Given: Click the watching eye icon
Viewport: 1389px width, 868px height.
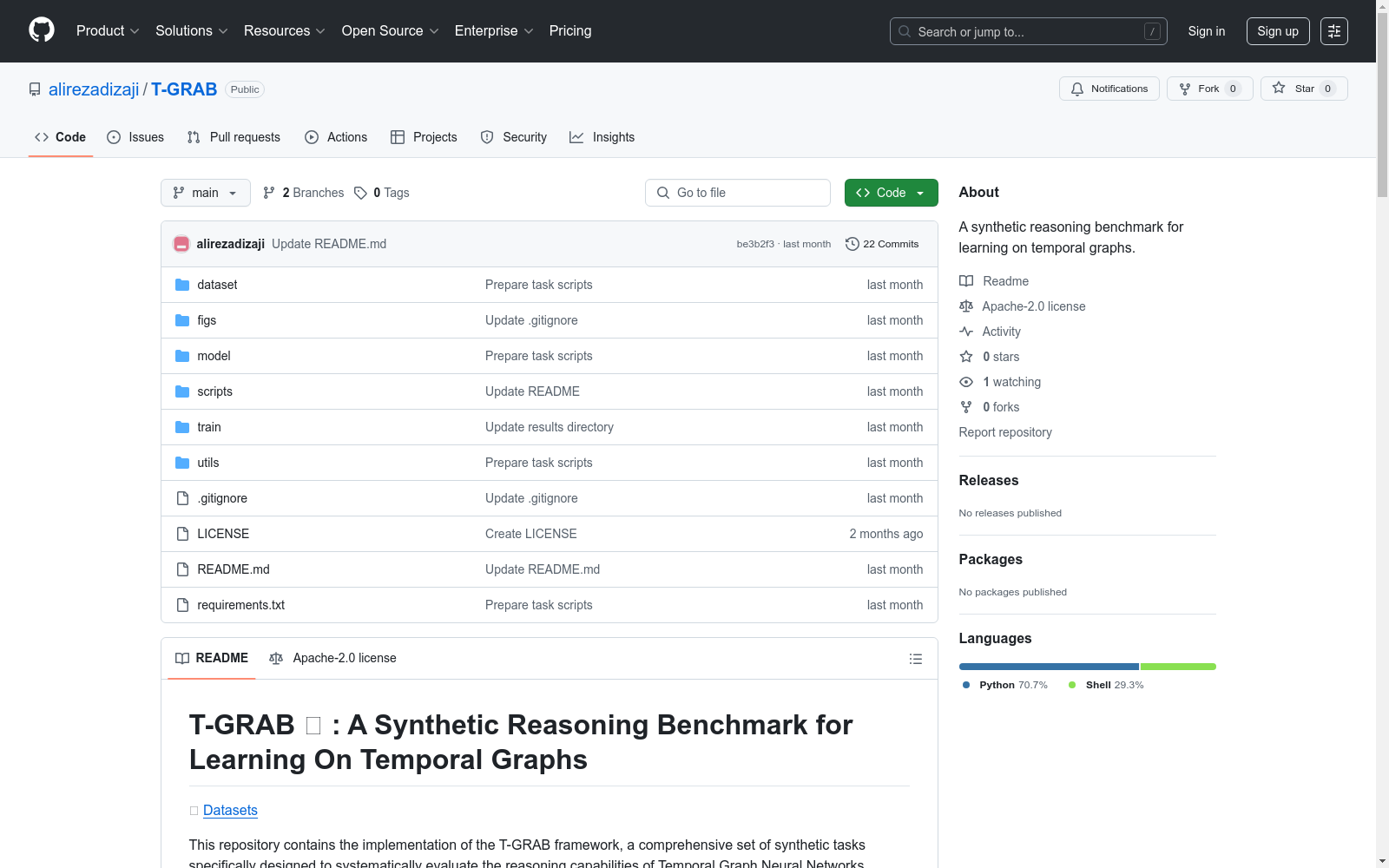Looking at the screenshot, I should coord(966,382).
